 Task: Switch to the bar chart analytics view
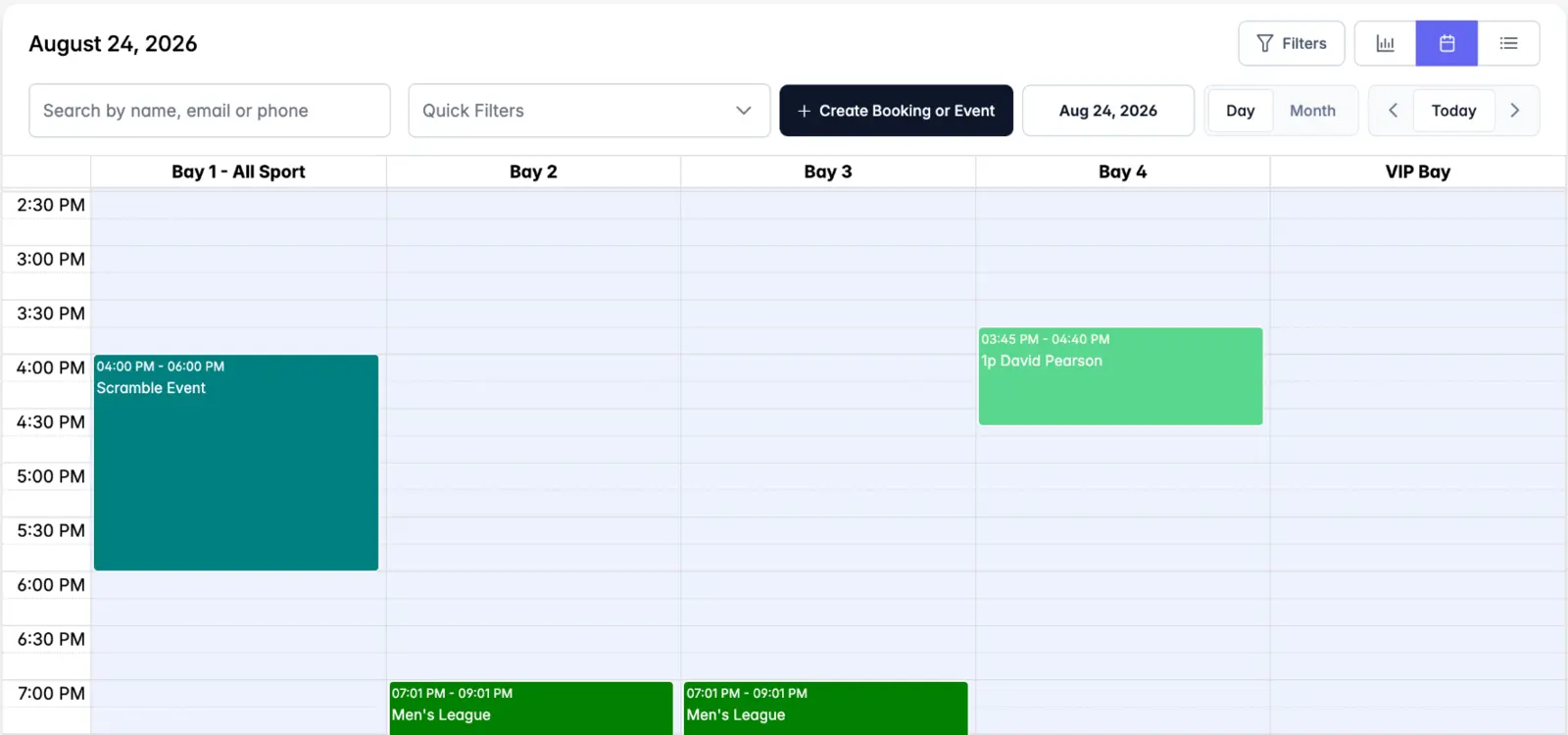coord(1385,43)
